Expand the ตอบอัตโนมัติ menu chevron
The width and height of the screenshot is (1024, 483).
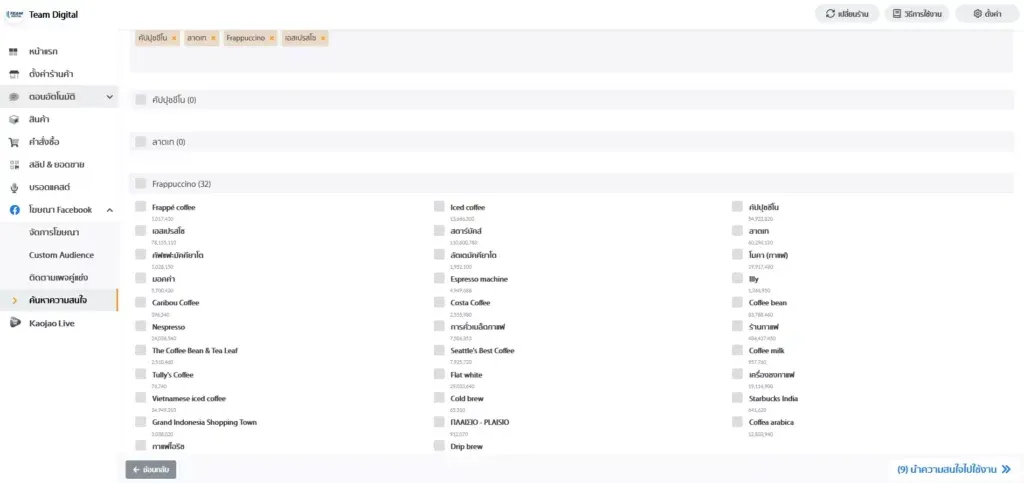click(x=110, y=97)
